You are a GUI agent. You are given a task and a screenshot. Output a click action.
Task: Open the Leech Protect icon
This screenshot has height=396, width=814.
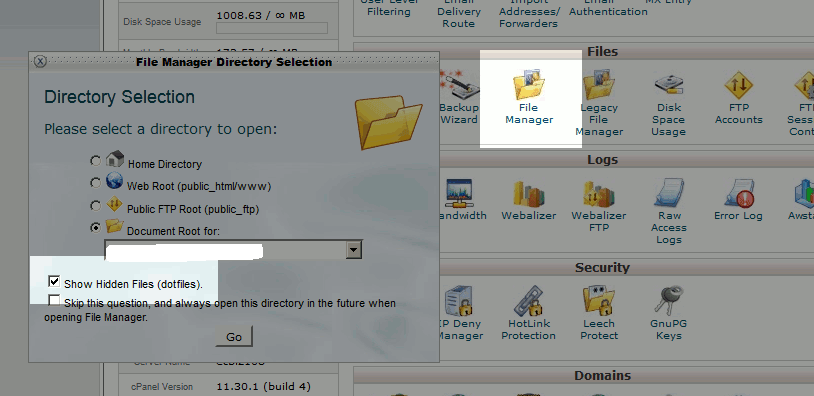point(599,301)
